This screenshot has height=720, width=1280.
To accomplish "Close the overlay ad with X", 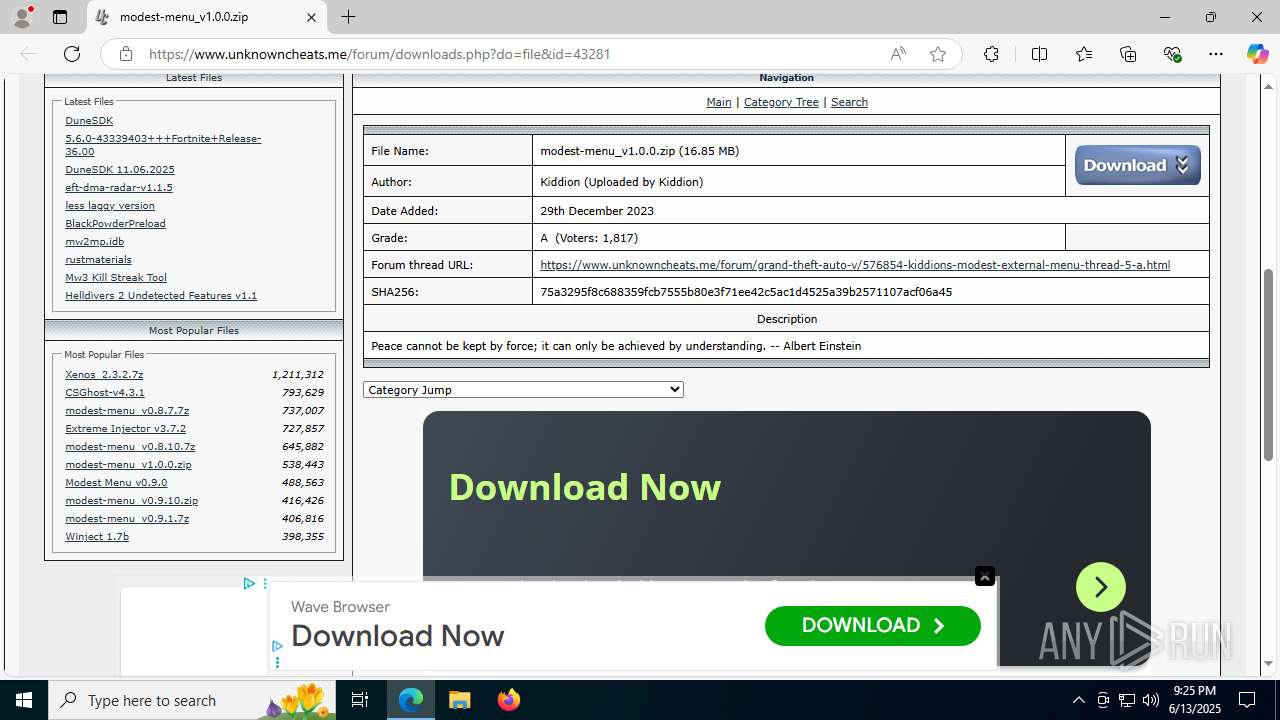I will point(985,576).
